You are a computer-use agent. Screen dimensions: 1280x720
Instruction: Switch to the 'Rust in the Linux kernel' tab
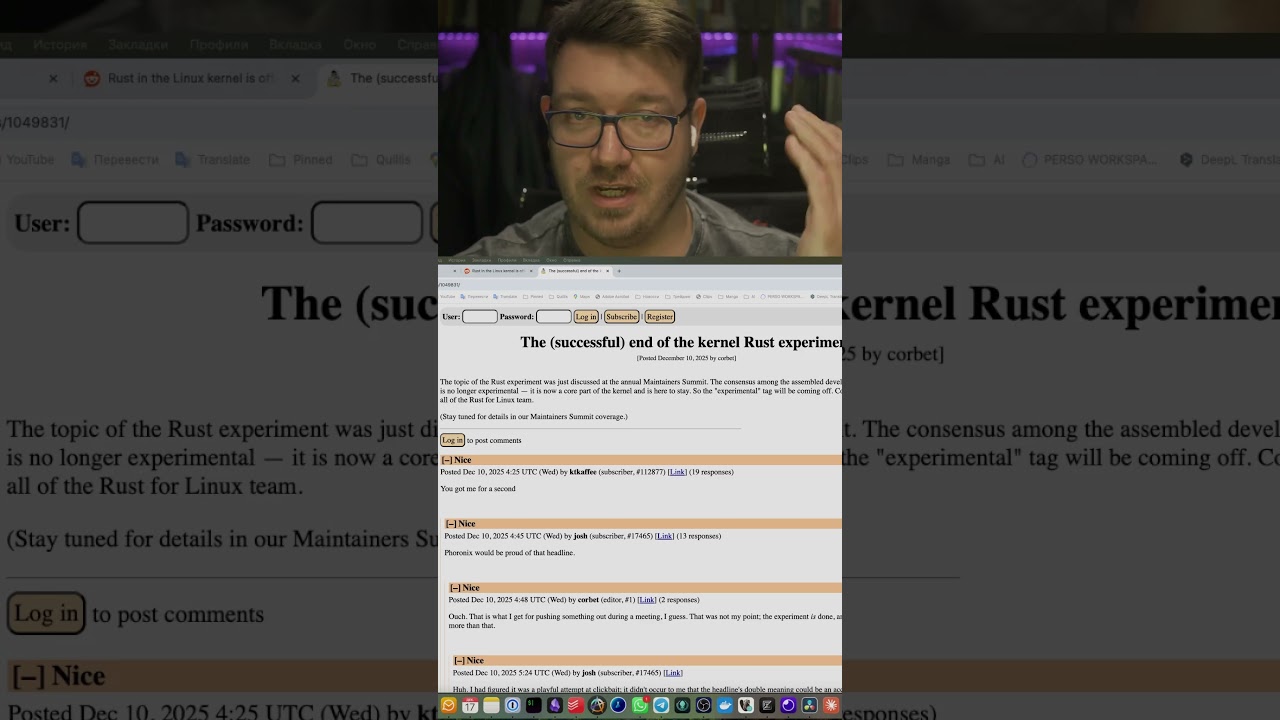(496, 271)
